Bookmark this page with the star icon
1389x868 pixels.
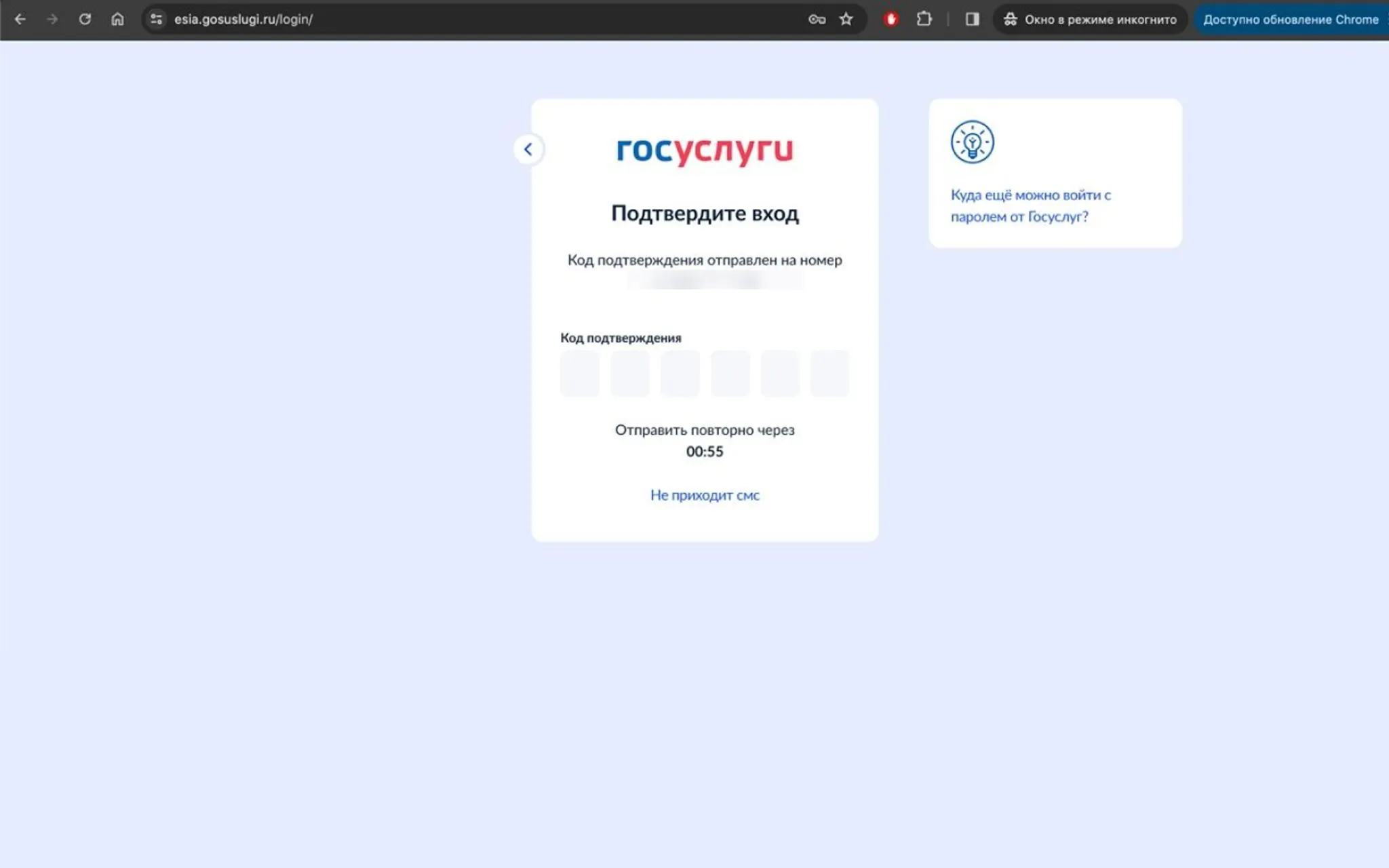846,19
